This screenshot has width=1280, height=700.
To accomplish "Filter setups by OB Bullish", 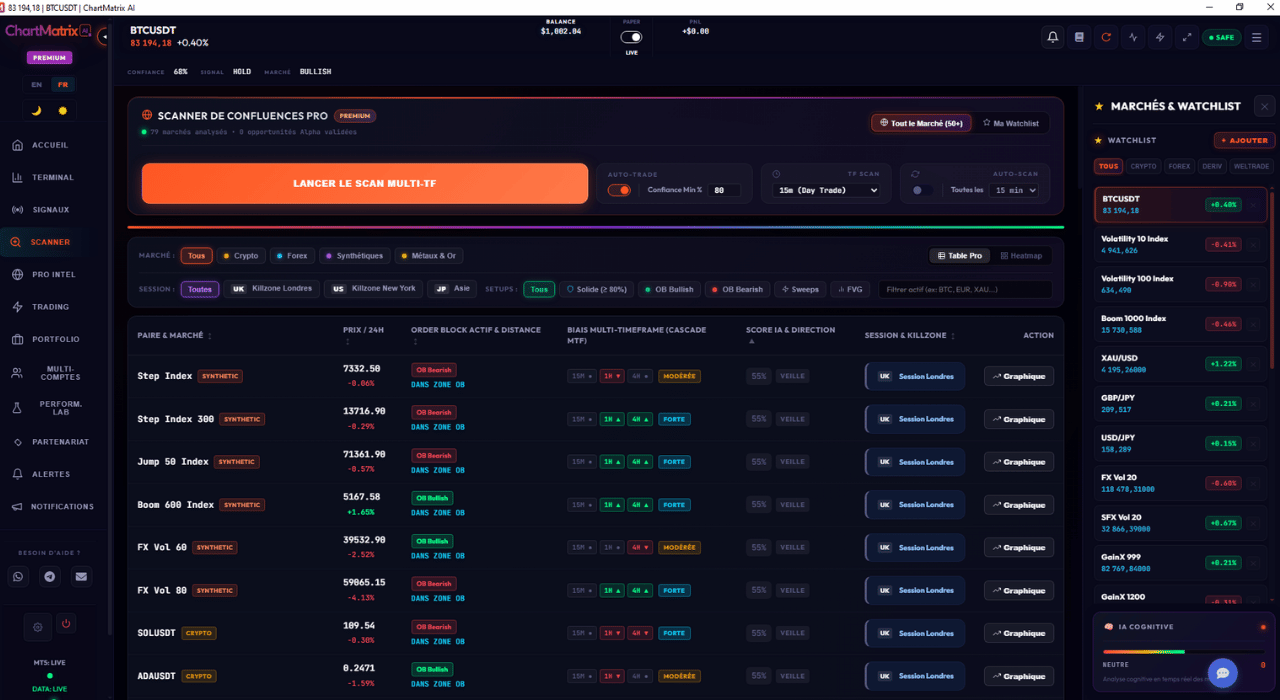I will pos(668,289).
